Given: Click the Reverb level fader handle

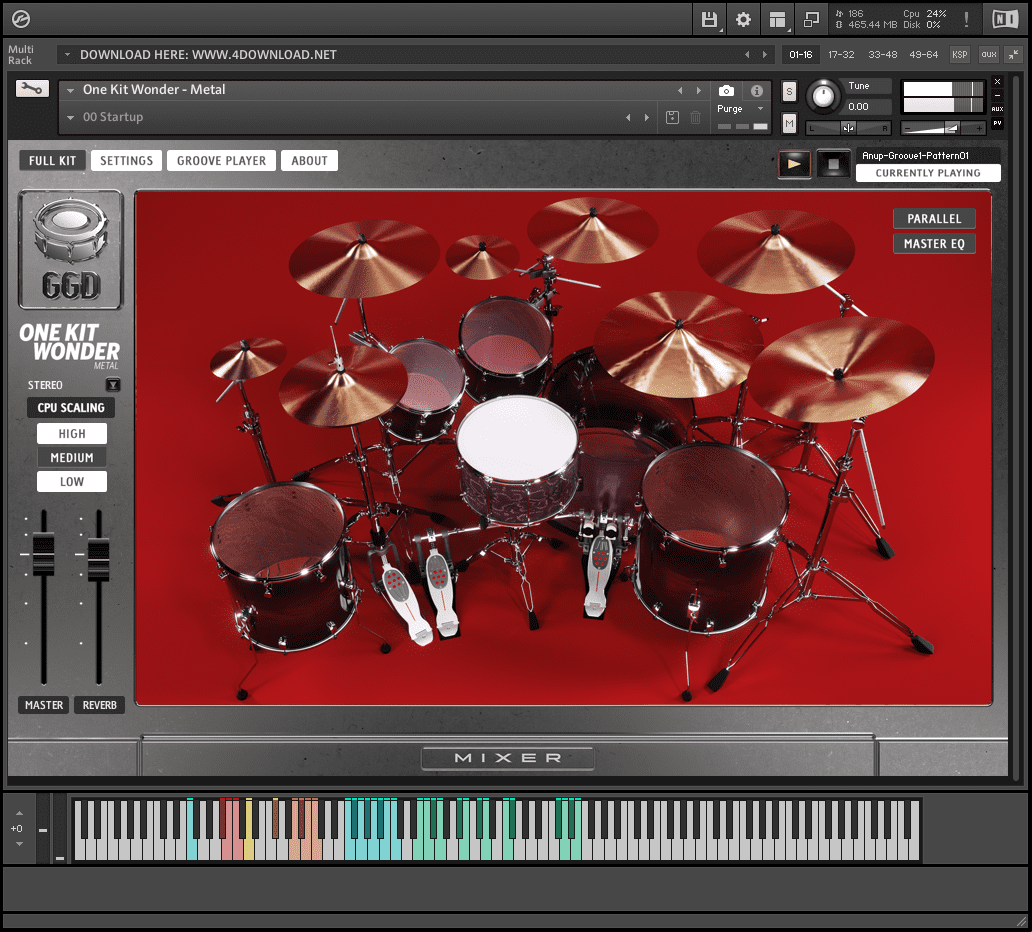Looking at the screenshot, I should click(99, 559).
